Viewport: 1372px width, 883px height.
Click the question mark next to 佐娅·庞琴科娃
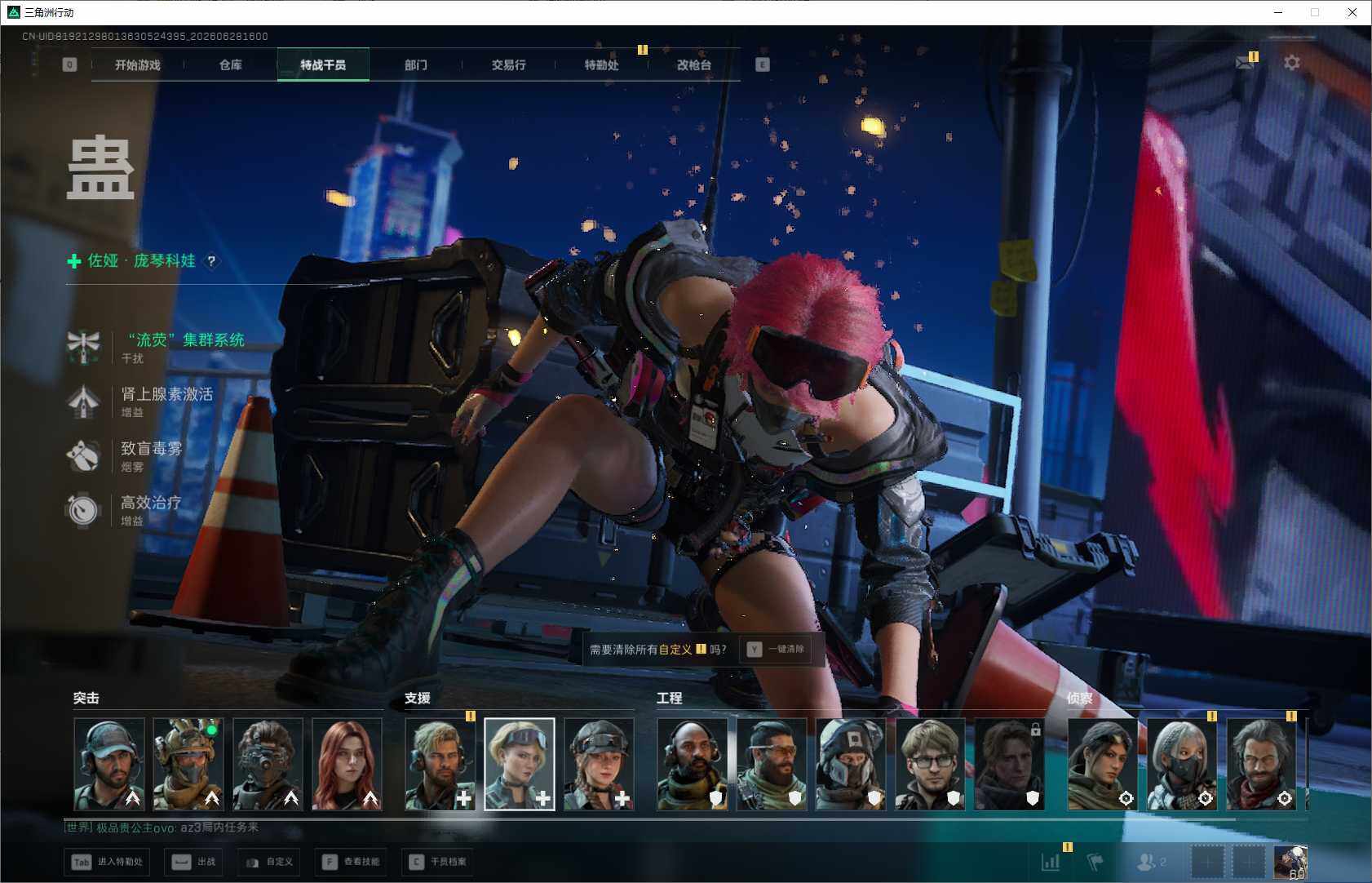(x=211, y=261)
